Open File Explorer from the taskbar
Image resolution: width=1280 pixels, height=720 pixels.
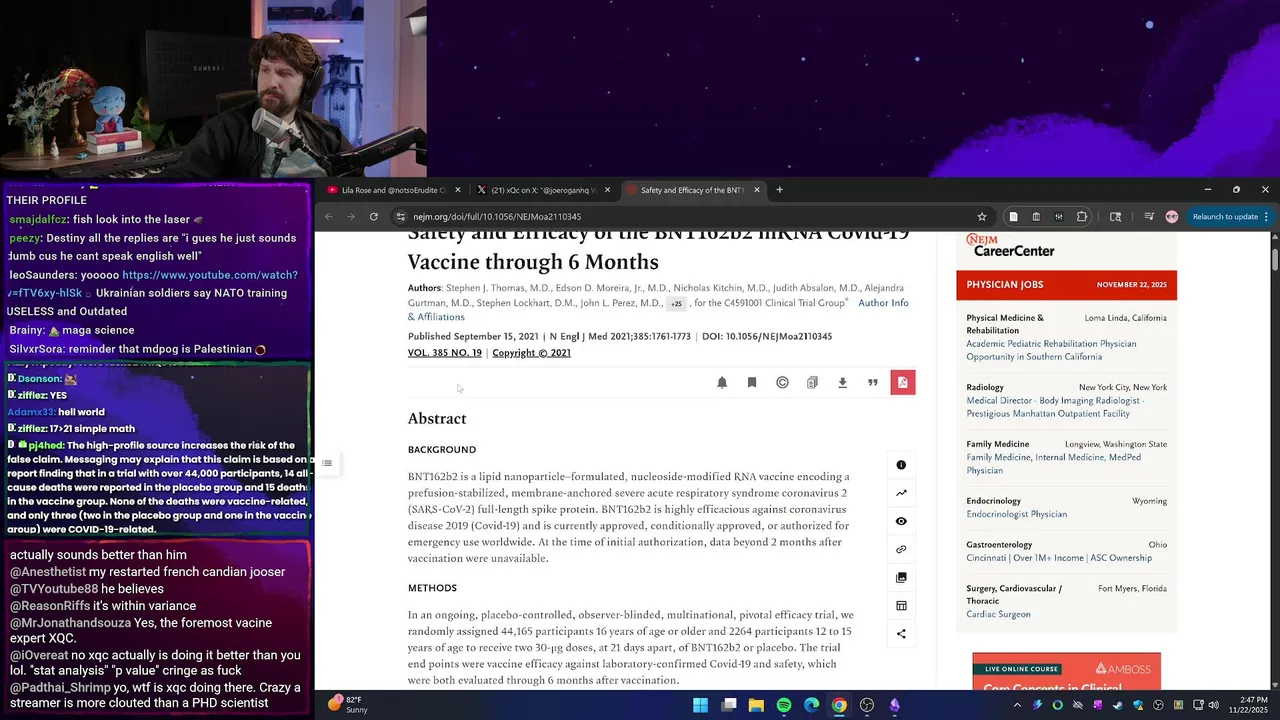tap(756, 705)
